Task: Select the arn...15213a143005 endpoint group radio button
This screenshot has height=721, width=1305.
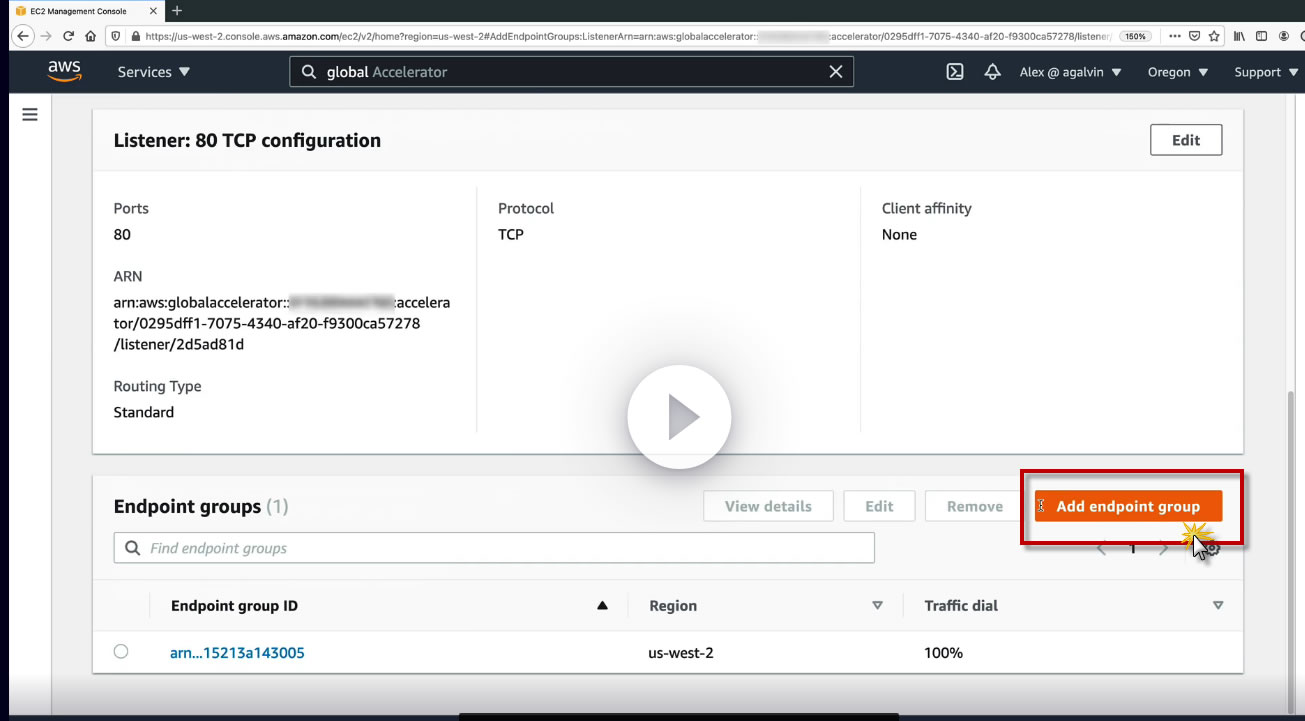Action: pyautogui.click(x=121, y=651)
